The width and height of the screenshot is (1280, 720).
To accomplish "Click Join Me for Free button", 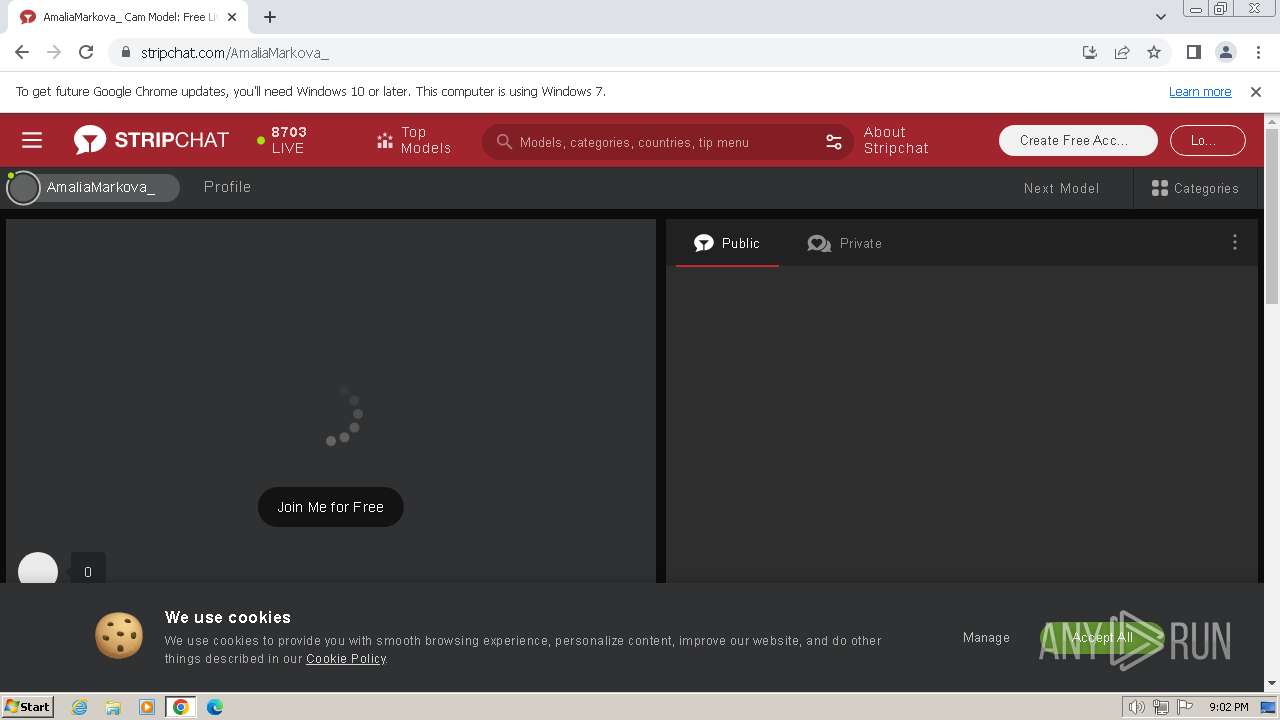I will (x=330, y=507).
